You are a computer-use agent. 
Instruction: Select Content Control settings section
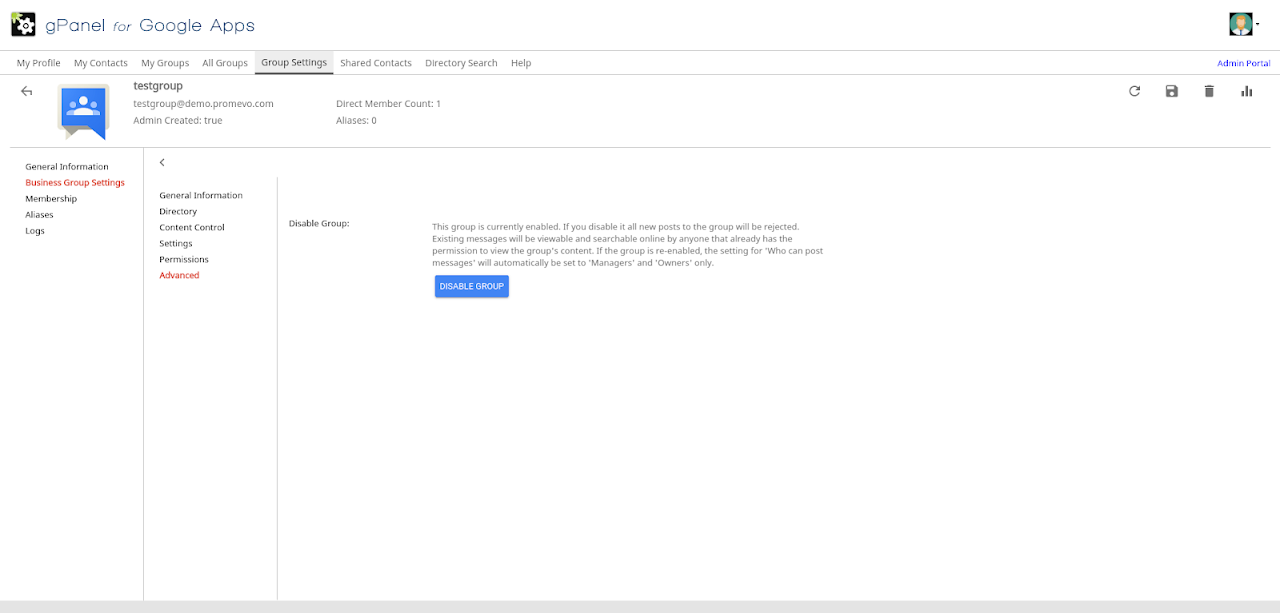(x=191, y=227)
